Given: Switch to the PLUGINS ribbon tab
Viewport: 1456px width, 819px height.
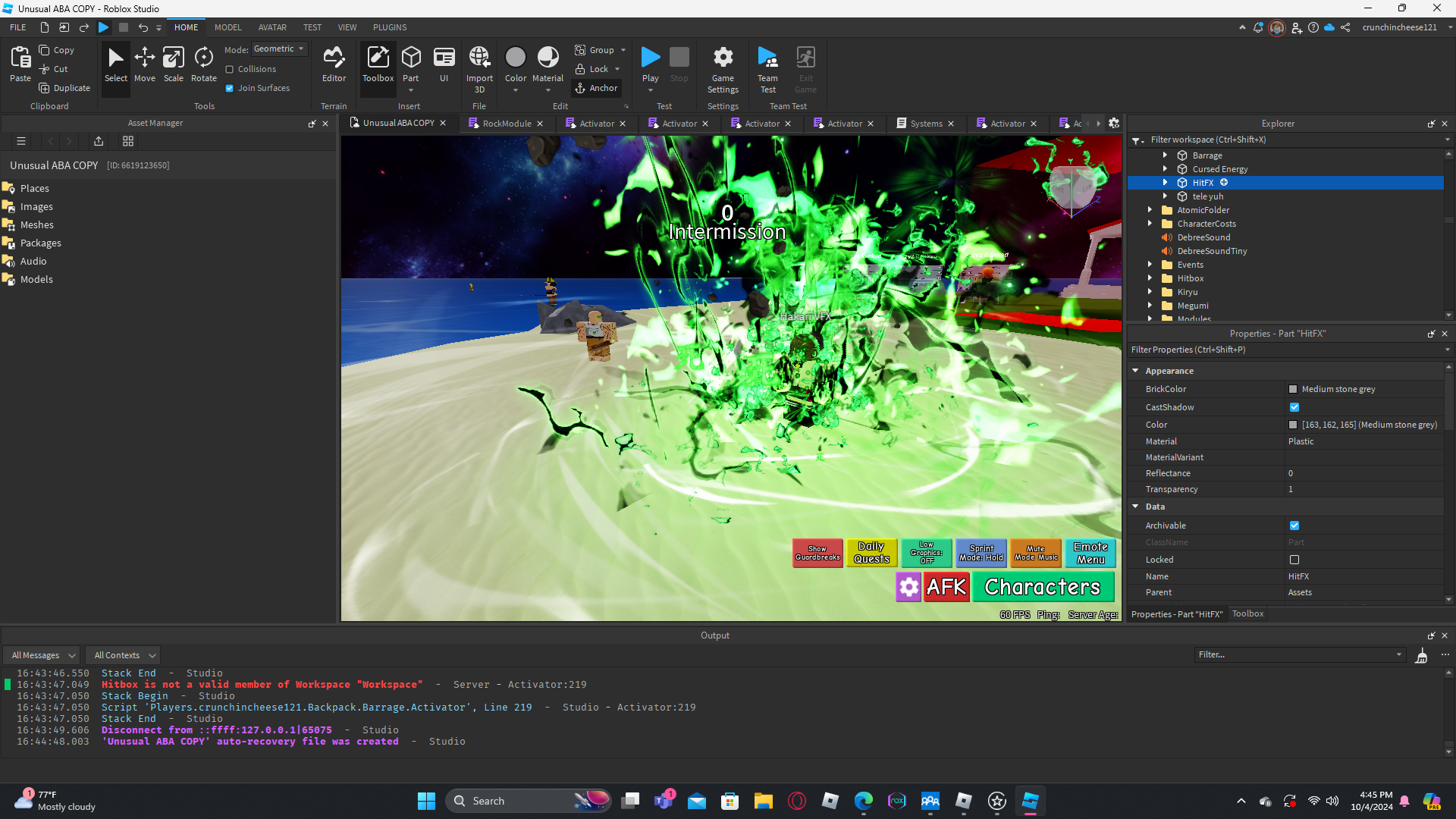Looking at the screenshot, I should tap(390, 27).
